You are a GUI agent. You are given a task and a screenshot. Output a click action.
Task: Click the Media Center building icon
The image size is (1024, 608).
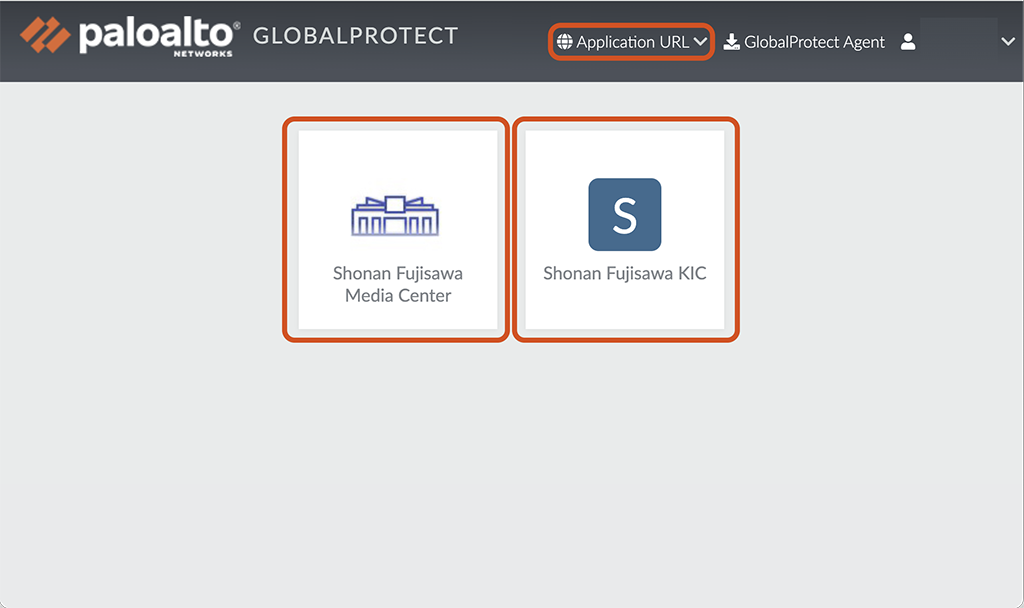pyautogui.click(x=397, y=215)
